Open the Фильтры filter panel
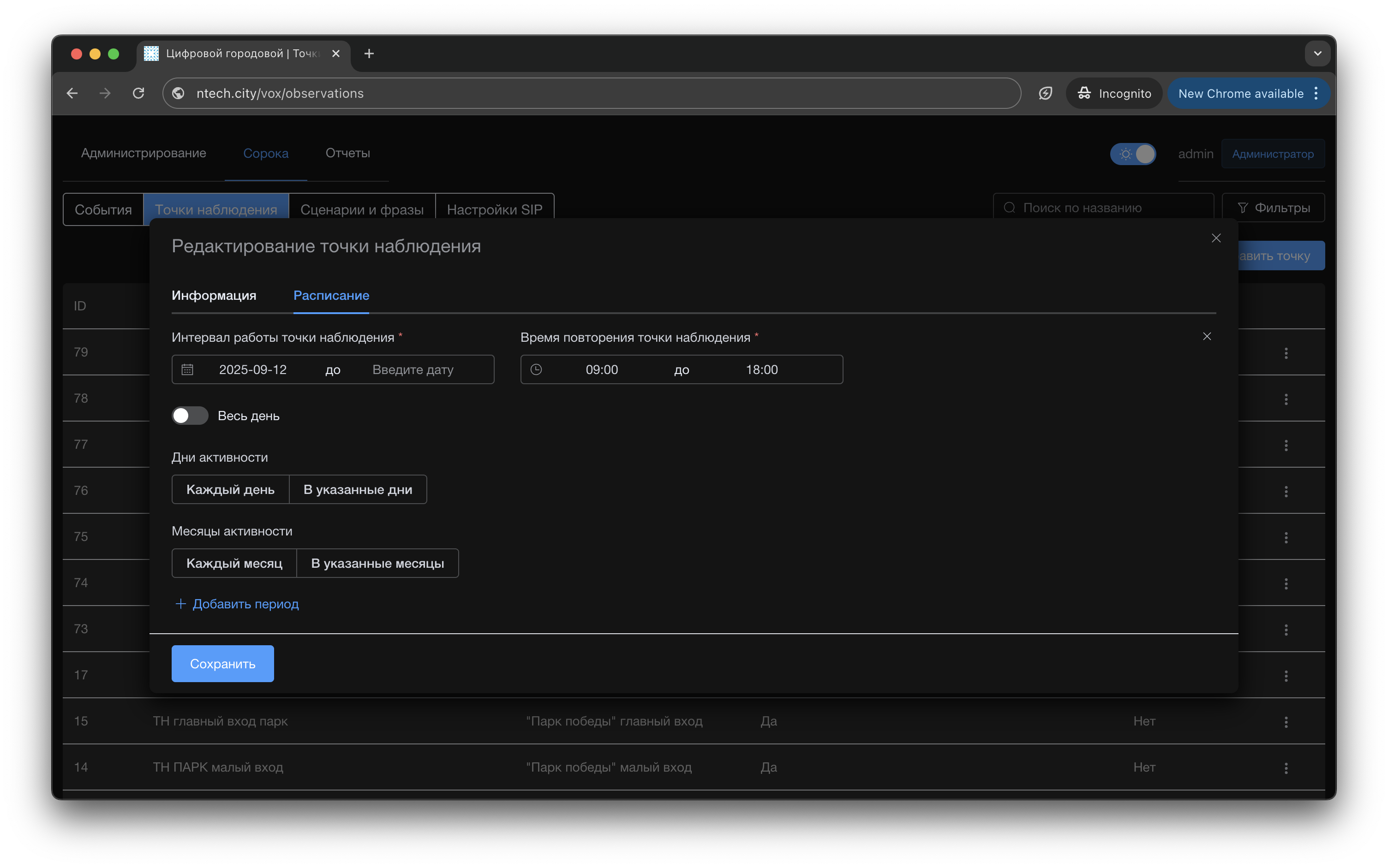The width and height of the screenshot is (1388, 868). (x=1273, y=208)
